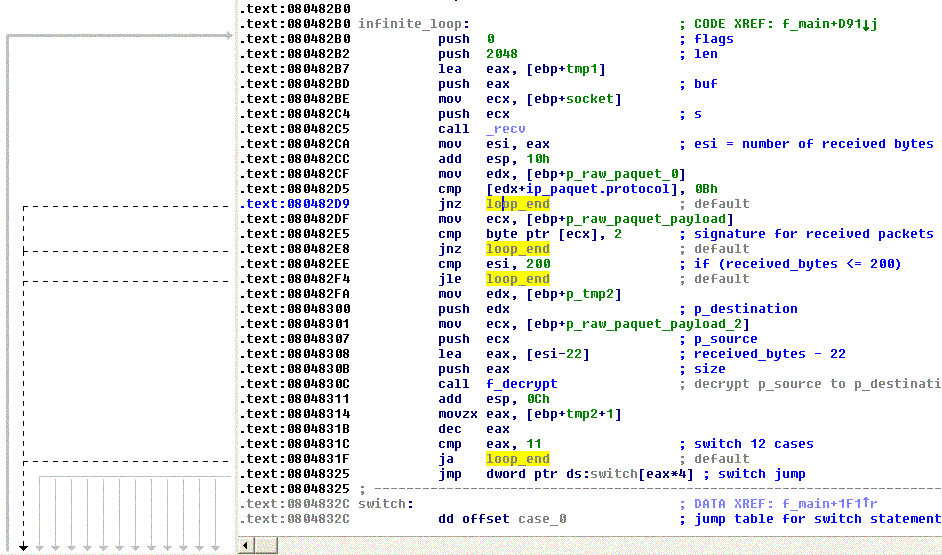This screenshot has height=555, width=942.
Task: Click address .text:080482CA
Action: [294, 144]
